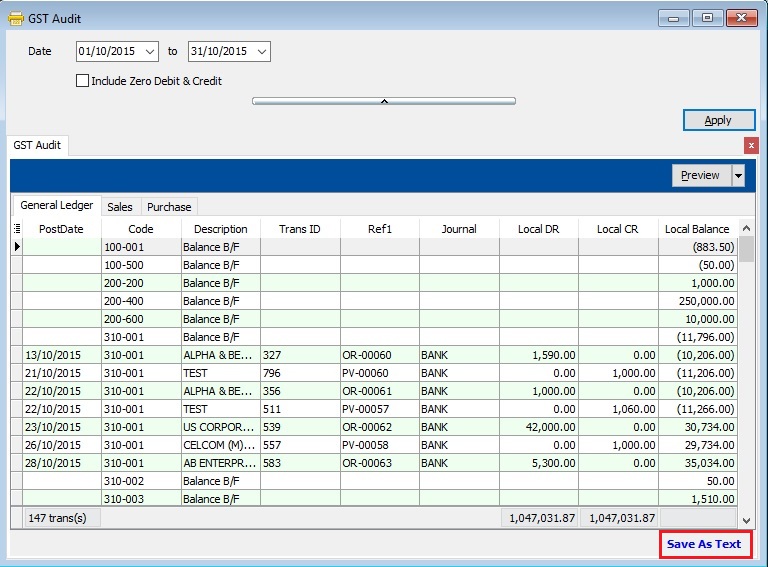Click description AB ENTERPR... cell
Image resolution: width=768 pixels, height=567 pixels.
click(220, 463)
